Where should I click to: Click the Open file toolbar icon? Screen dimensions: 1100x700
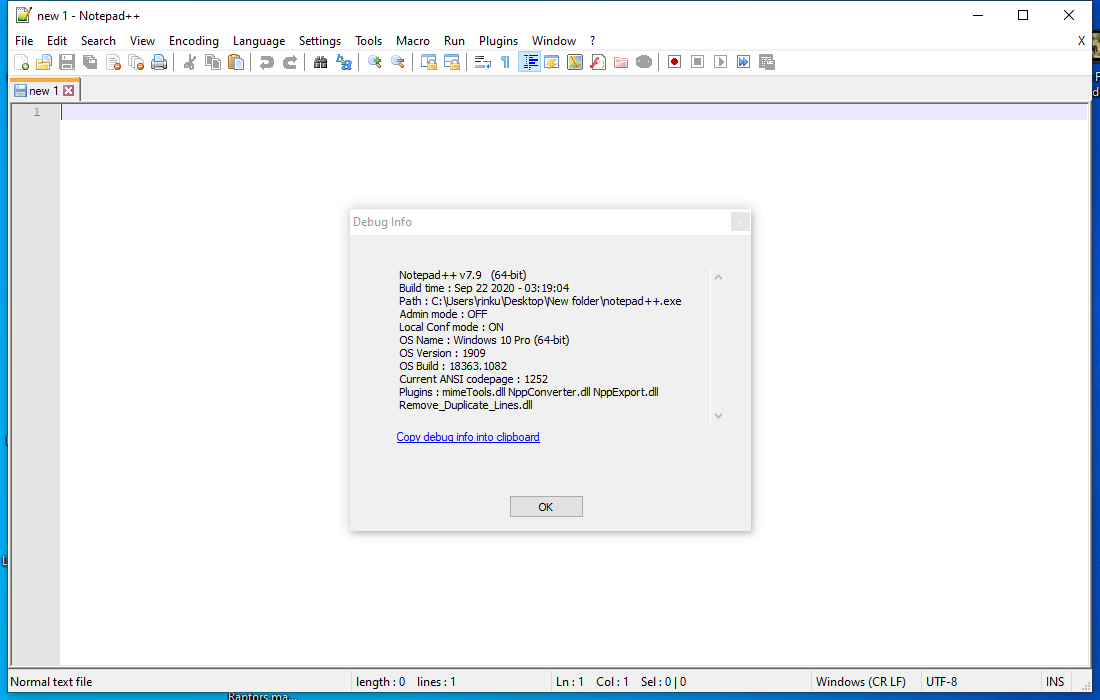click(x=44, y=62)
